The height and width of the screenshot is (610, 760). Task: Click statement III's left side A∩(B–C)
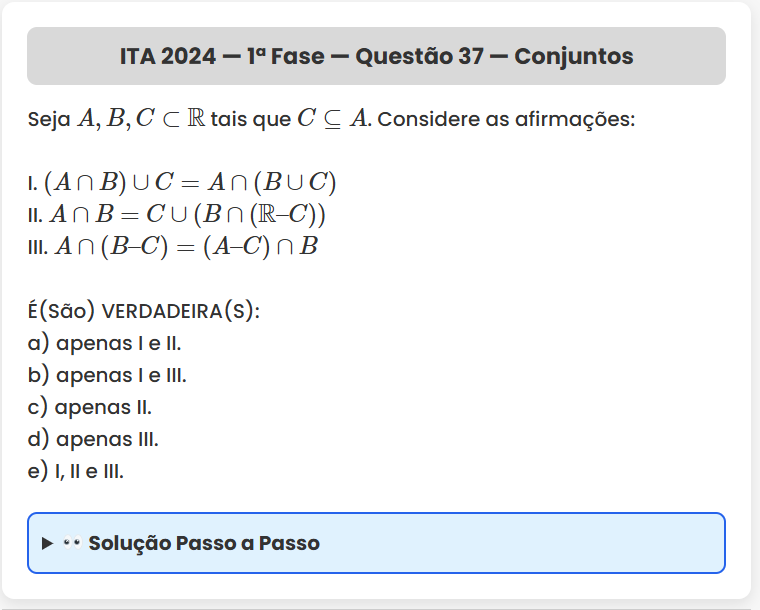click(111, 246)
